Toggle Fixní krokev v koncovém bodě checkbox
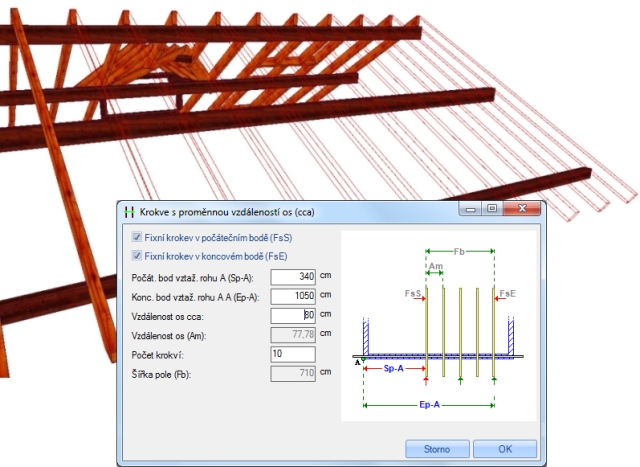Screen dimensions: 640x467 [x=137, y=256]
